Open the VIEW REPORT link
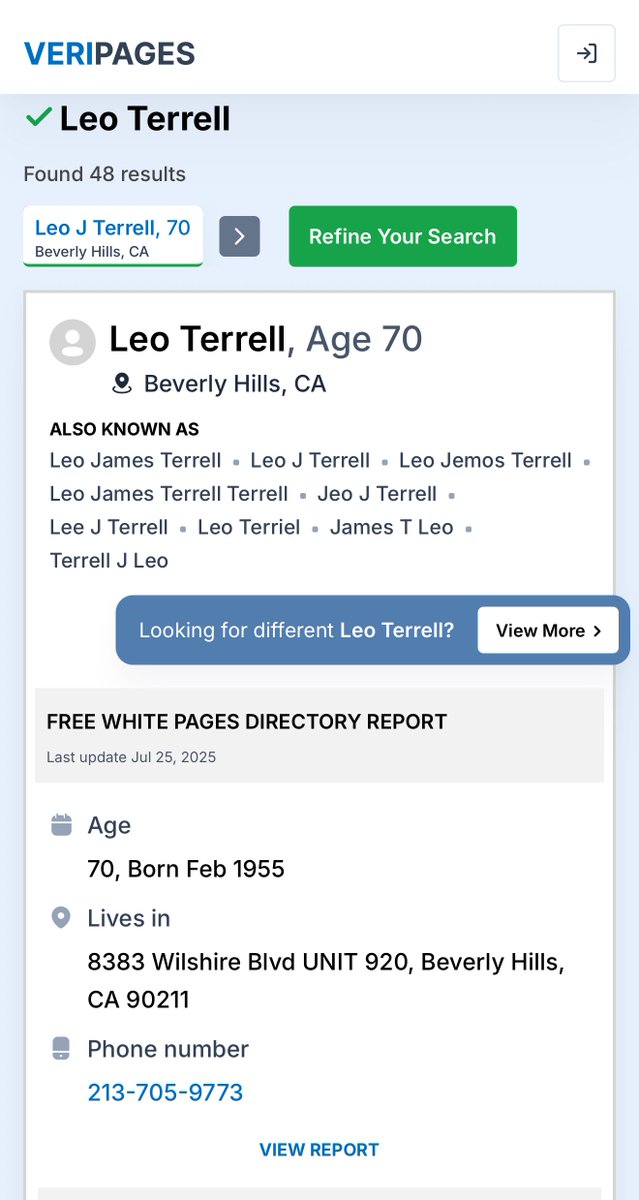This screenshot has width=639, height=1200. (x=319, y=1150)
